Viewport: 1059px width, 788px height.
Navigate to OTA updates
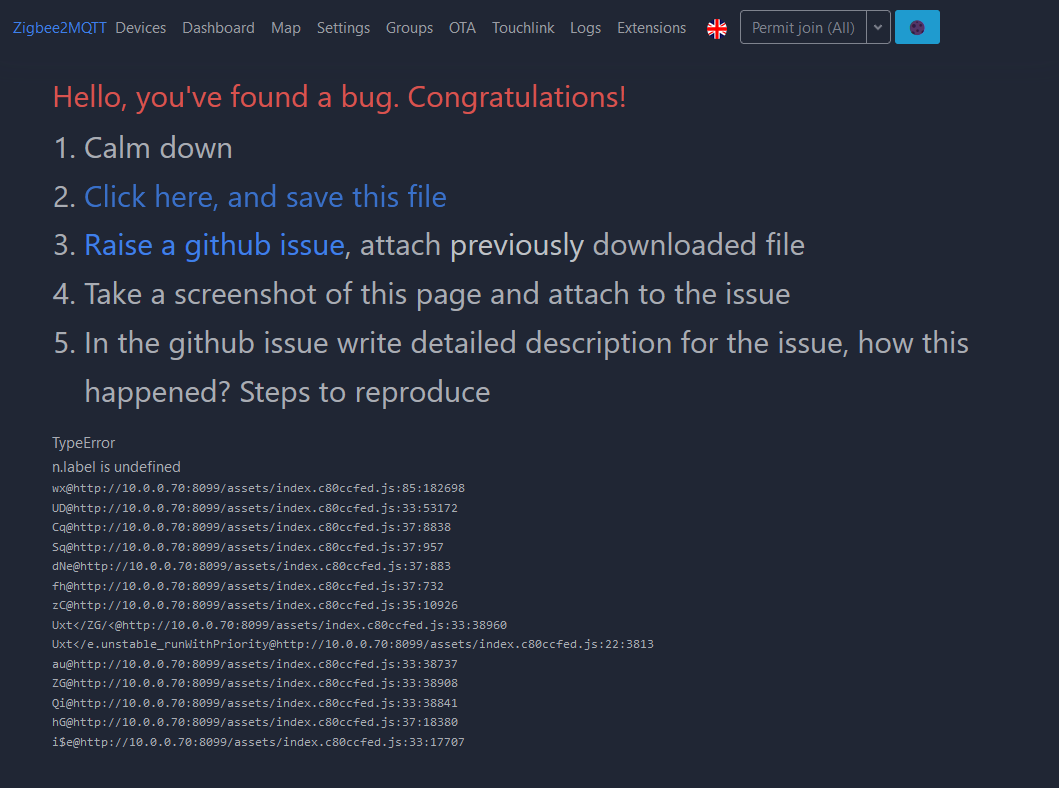(x=462, y=28)
